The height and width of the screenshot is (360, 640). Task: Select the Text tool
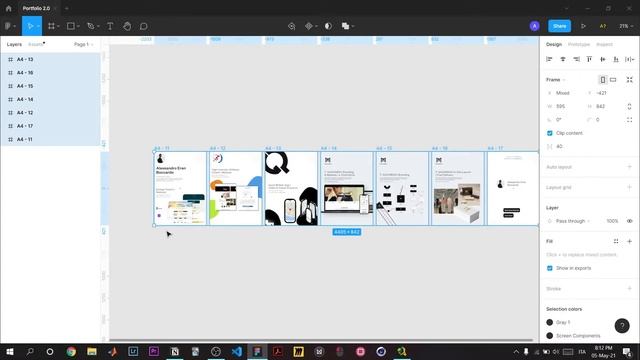click(x=110, y=26)
